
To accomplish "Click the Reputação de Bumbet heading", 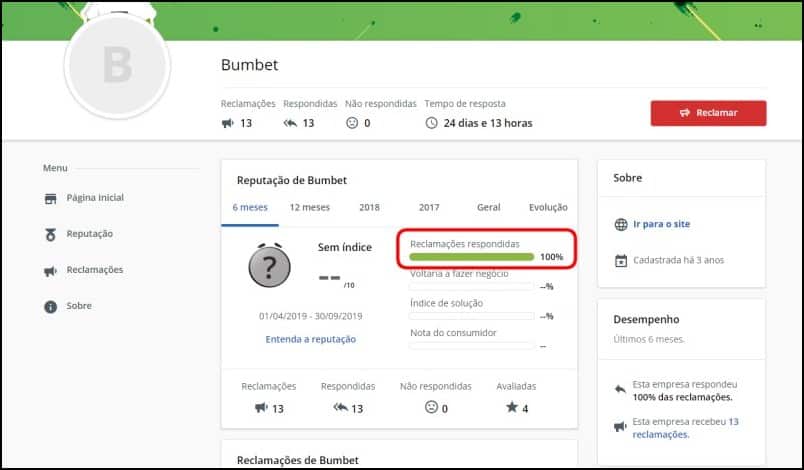I will [x=292, y=180].
